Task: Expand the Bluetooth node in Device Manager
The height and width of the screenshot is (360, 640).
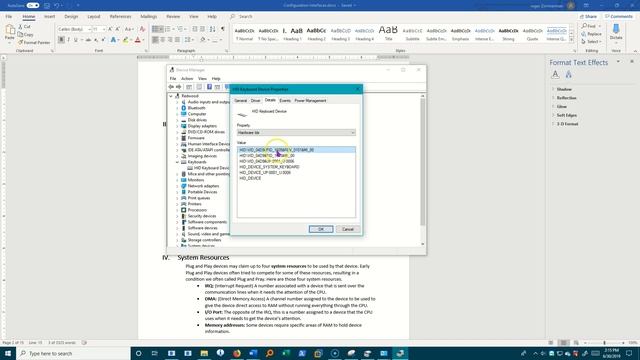Action: pyautogui.click(x=177, y=108)
